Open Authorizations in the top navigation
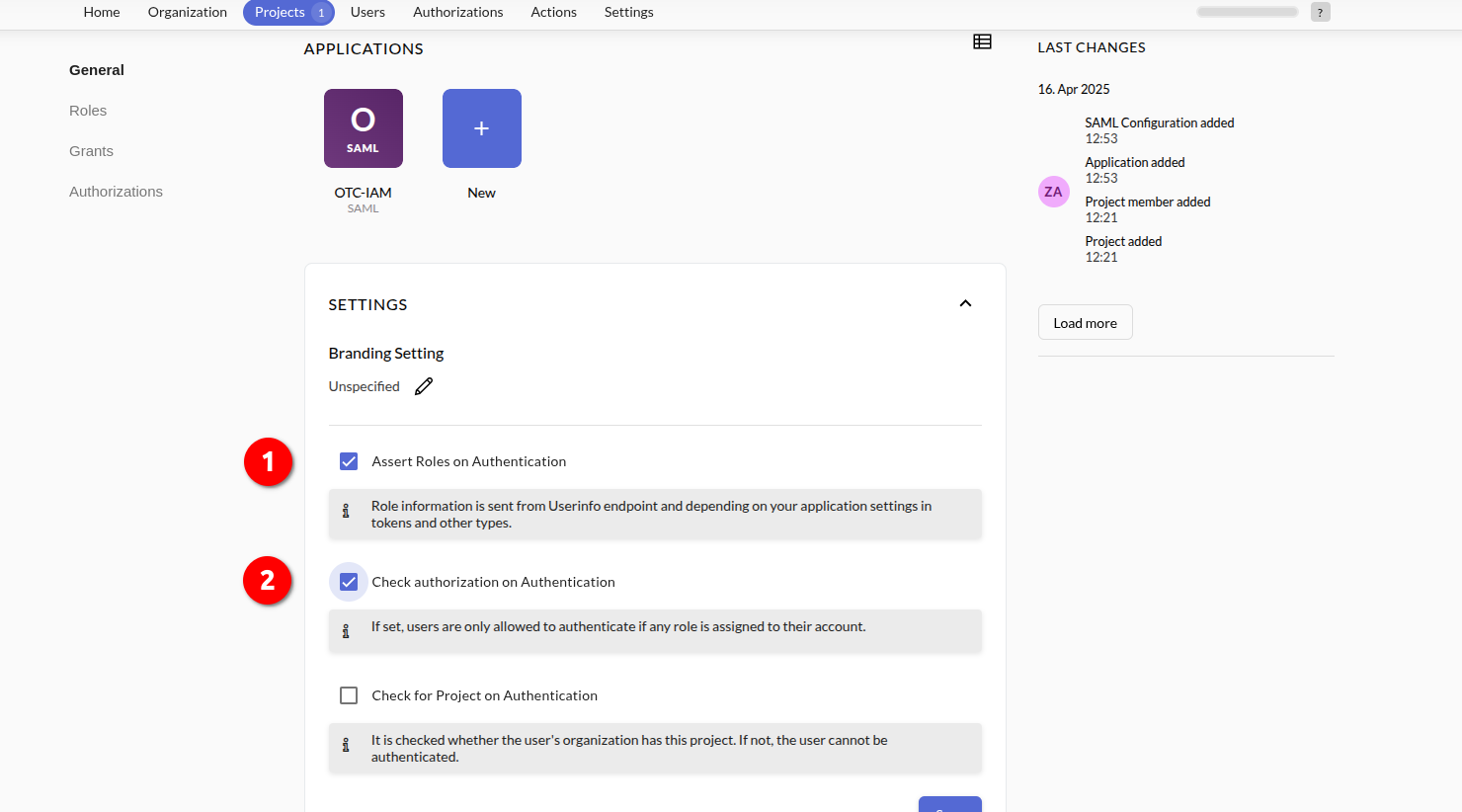Image resolution: width=1462 pixels, height=812 pixels. [x=457, y=12]
